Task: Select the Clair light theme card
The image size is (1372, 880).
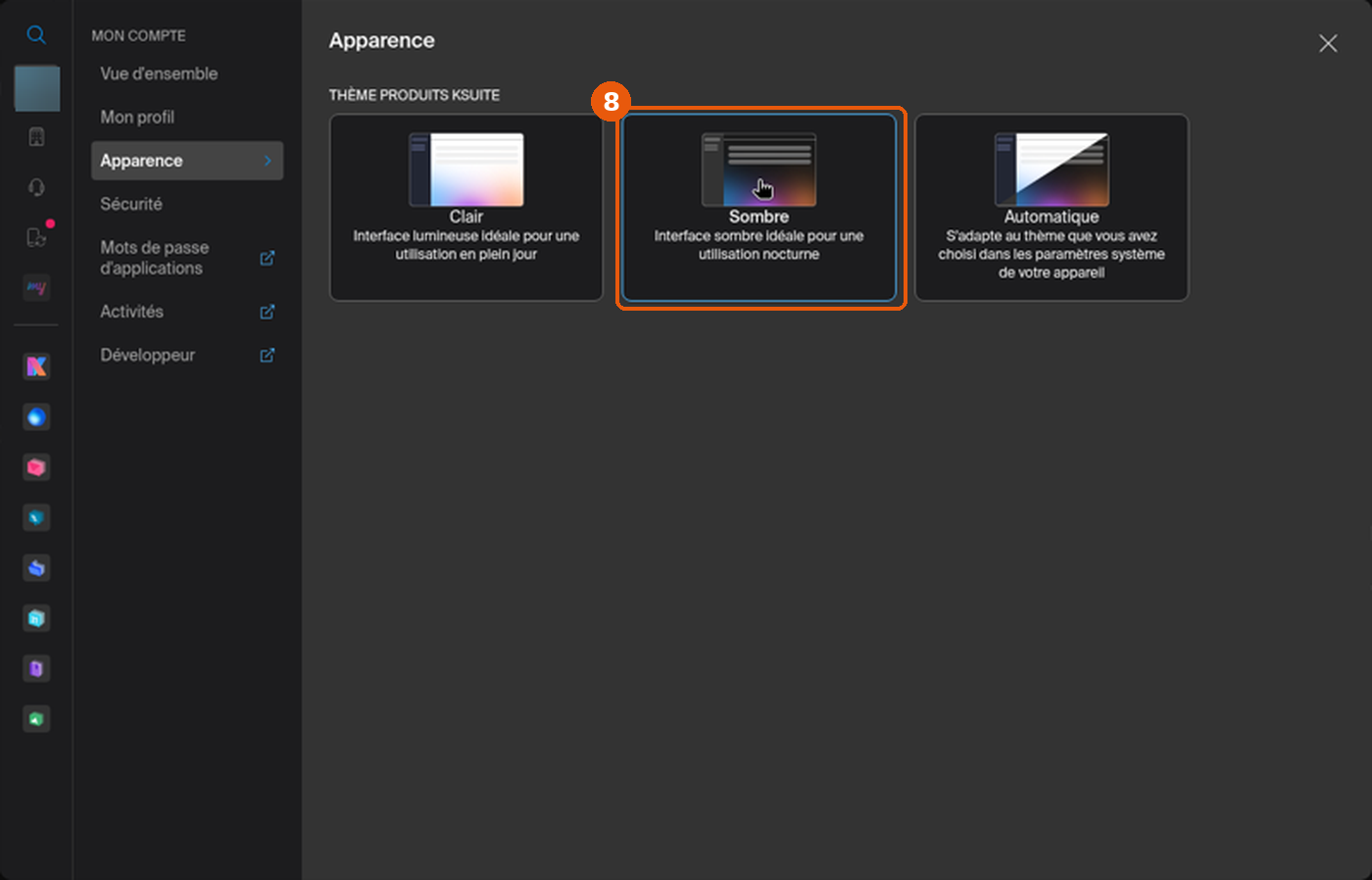Action: [x=466, y=208]
